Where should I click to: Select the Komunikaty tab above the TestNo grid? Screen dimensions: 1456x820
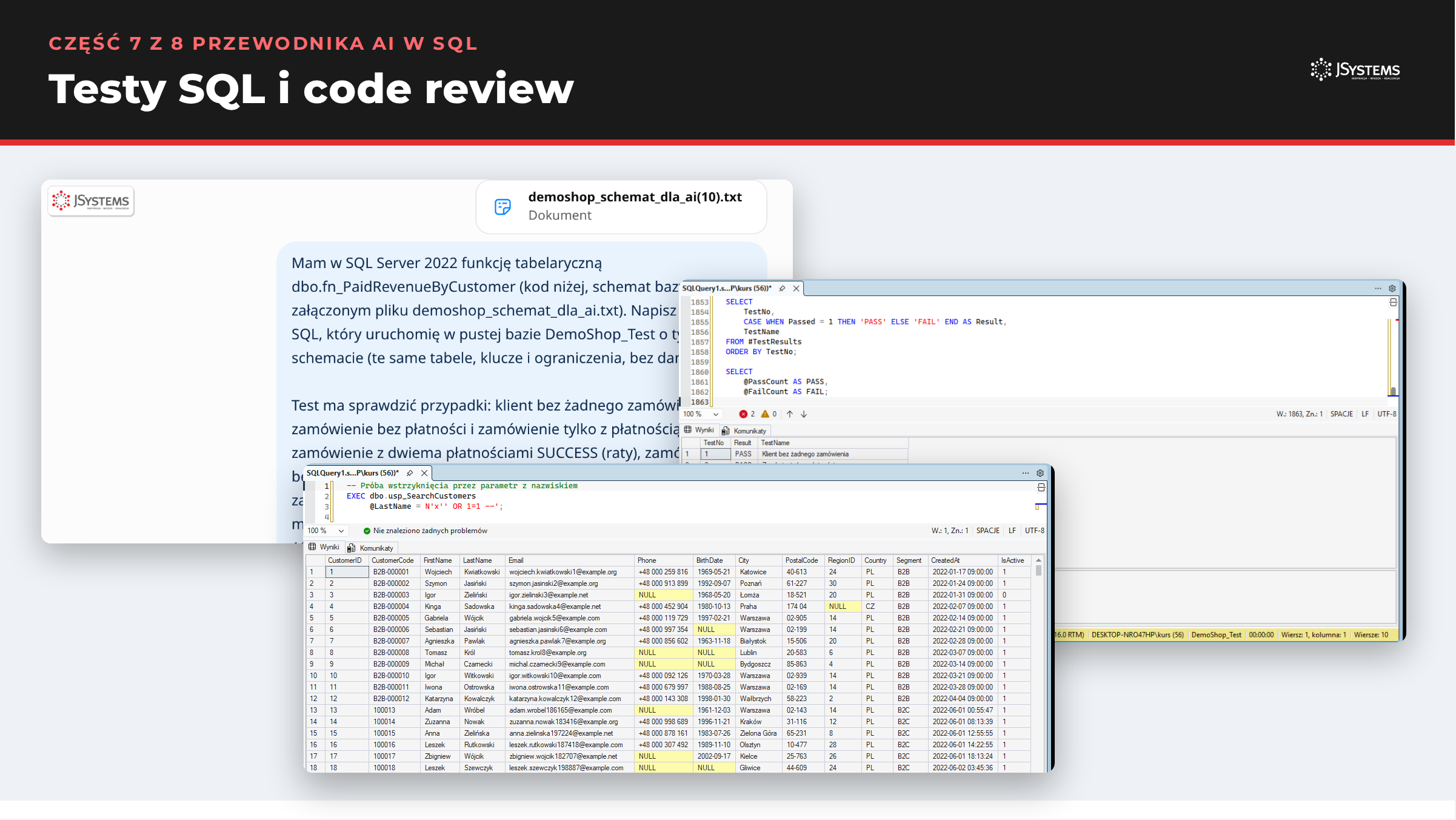click(744, 431)
